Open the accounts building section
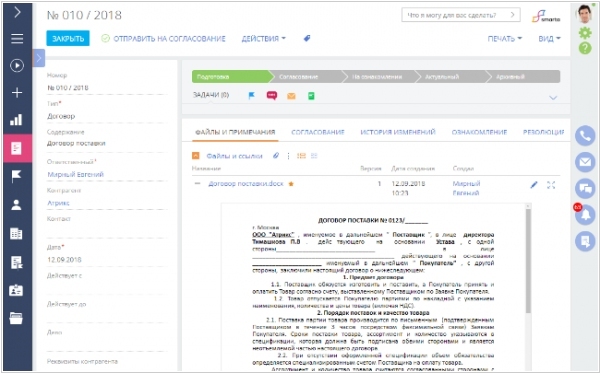600x373 pixels. tap(16, 233)
